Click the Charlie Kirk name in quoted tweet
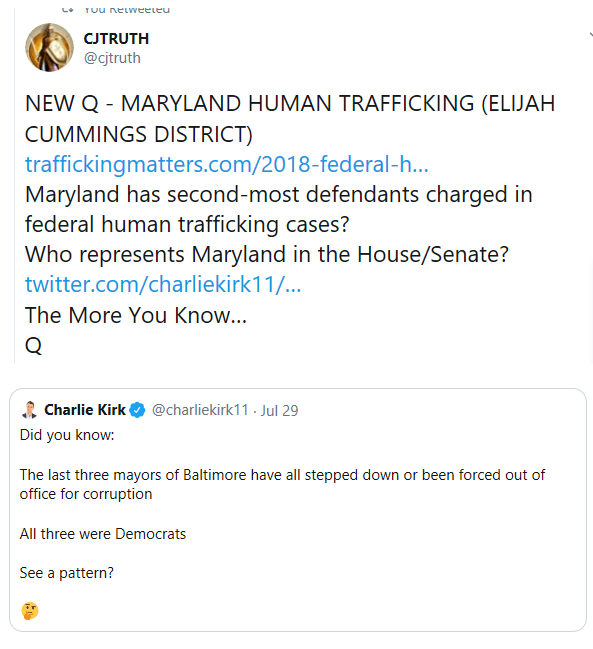This screenshot has height=649, width=593. pyautogui.click(x=85, y=410)
